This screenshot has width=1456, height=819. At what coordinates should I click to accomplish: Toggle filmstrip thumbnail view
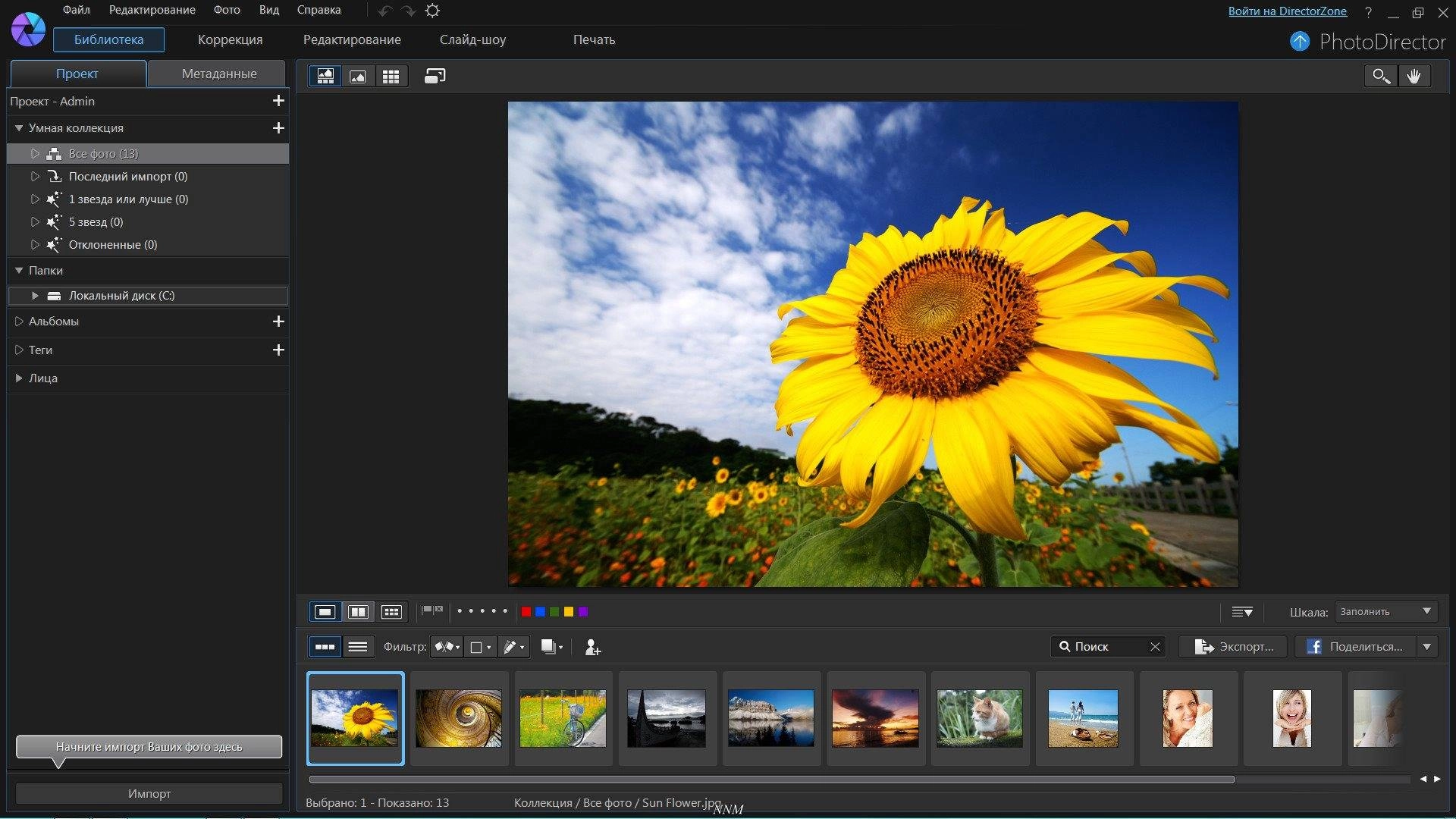coord(325,647)
